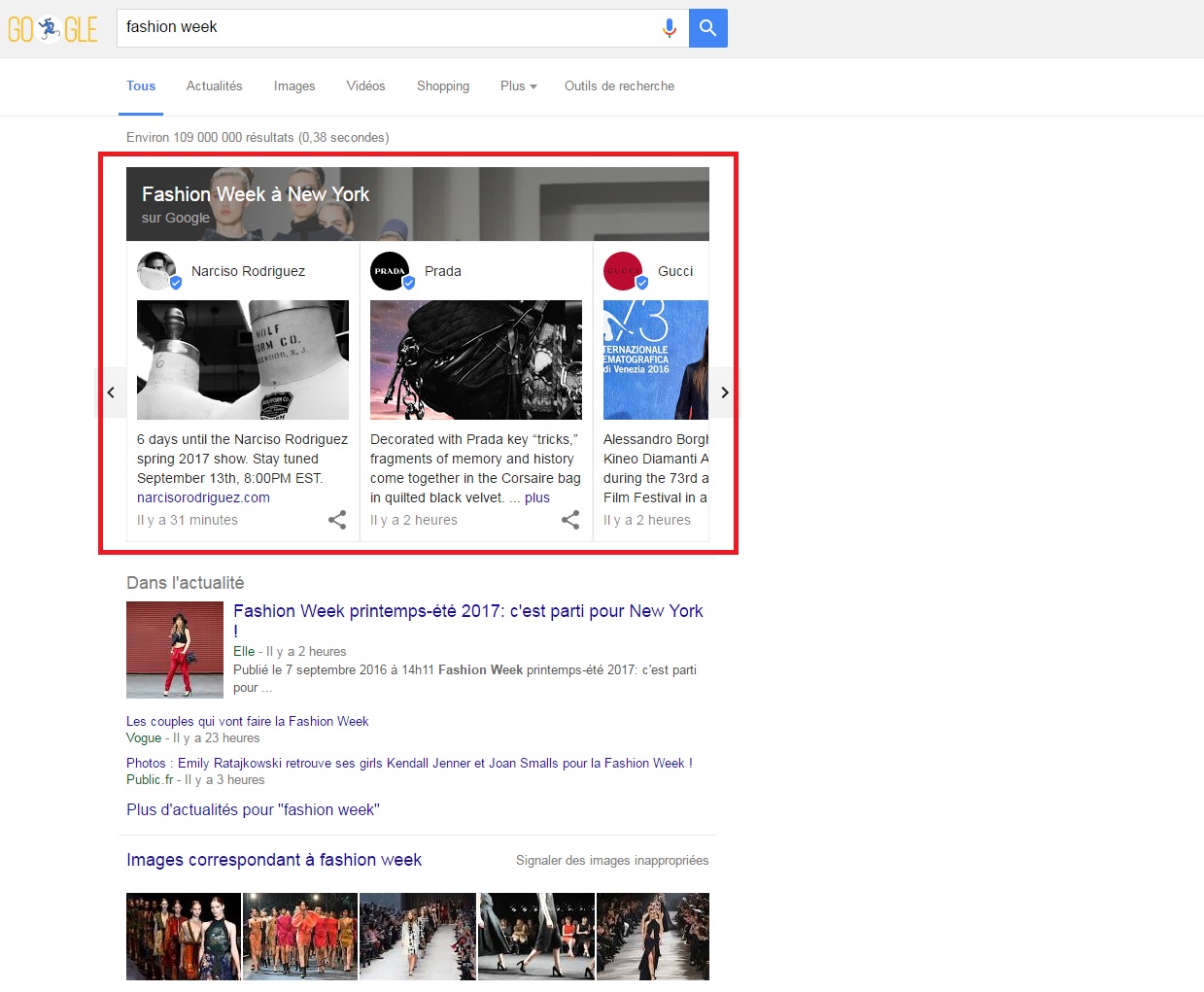This screenshot has width=1204, height=992.
Task: Open Les couples Fashion Week article
Action: click(248, 721)
